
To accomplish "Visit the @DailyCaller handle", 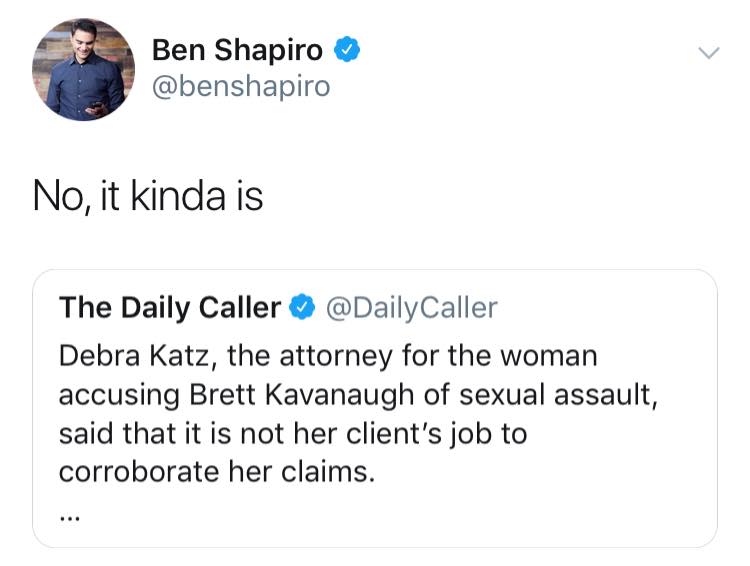I will 412,308.
